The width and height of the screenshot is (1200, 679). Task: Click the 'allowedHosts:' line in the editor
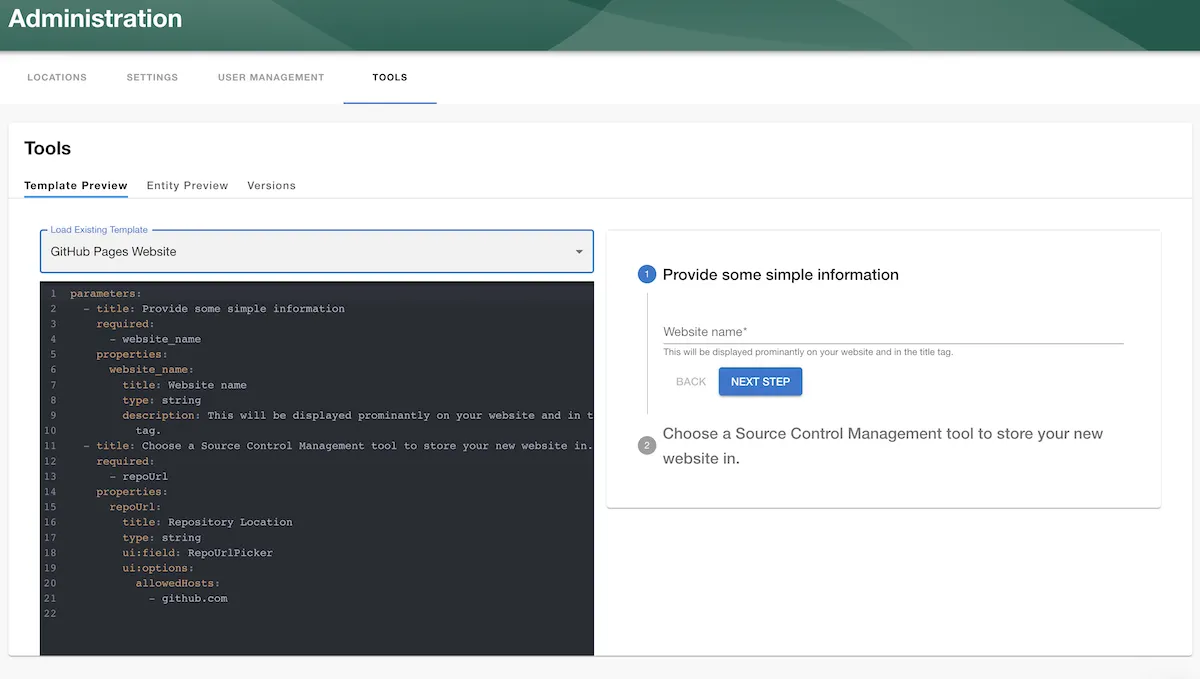pyautogui.click(x=177, y=583)
